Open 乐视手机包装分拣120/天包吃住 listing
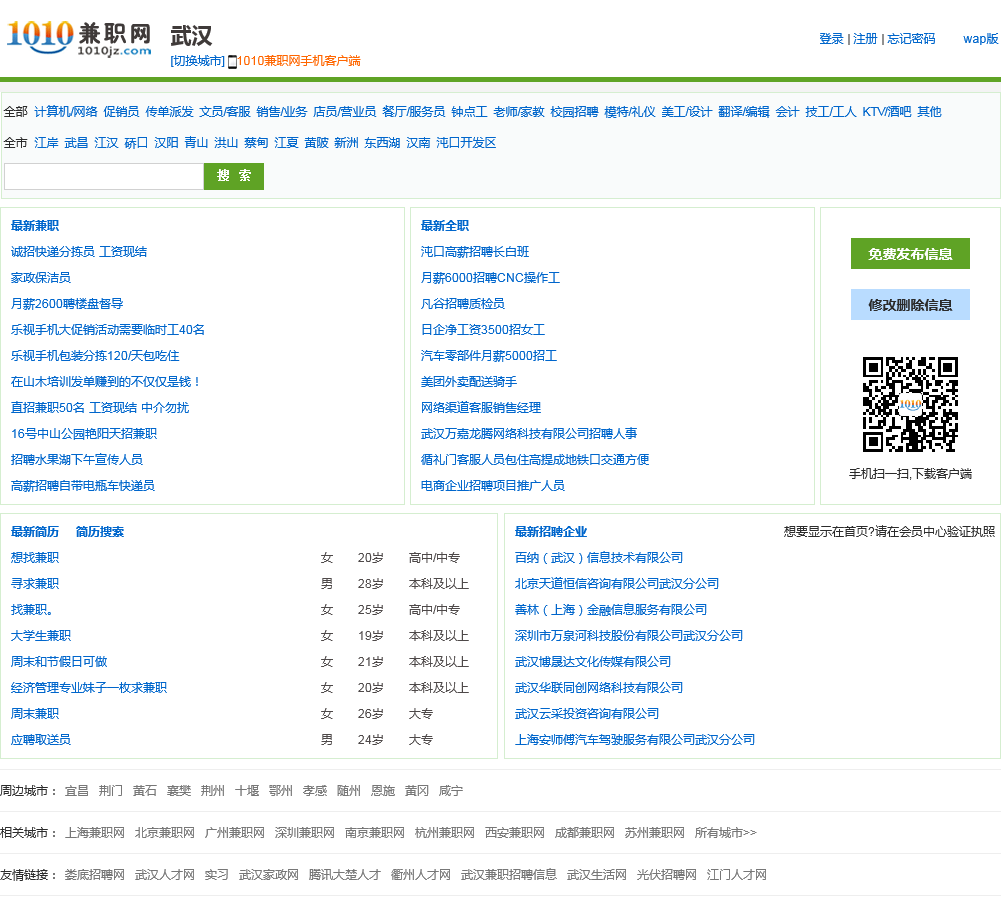The height and width of the screenshot is (910, 1001). [x=94, y=356]
